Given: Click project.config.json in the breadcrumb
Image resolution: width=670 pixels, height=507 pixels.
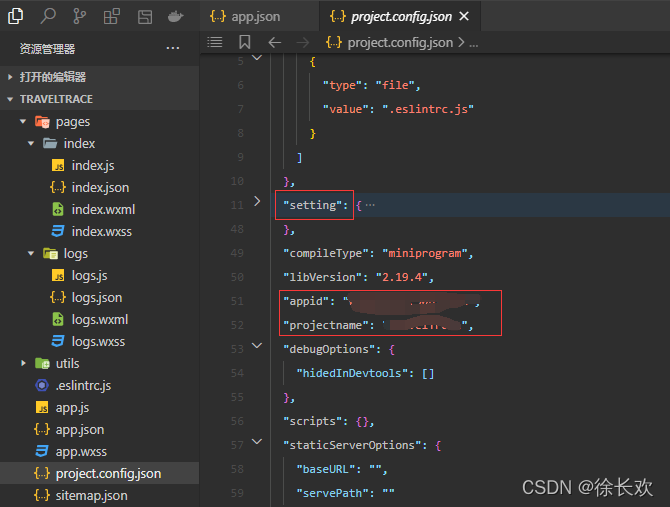Looking at the screenshot, I should [x=400, y=42].
